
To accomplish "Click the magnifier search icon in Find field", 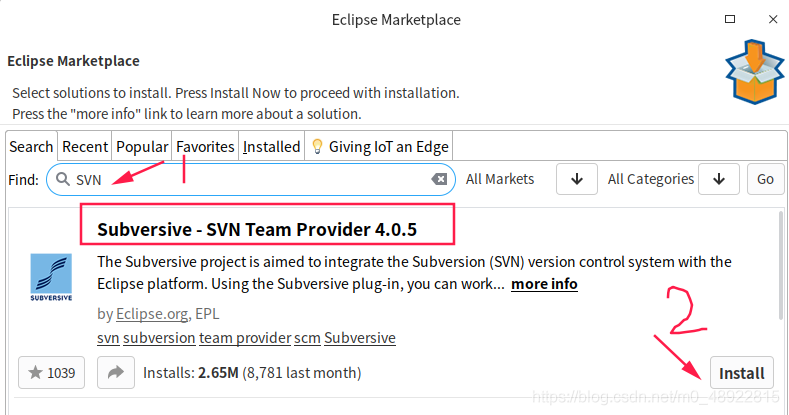I will [62, 180].
